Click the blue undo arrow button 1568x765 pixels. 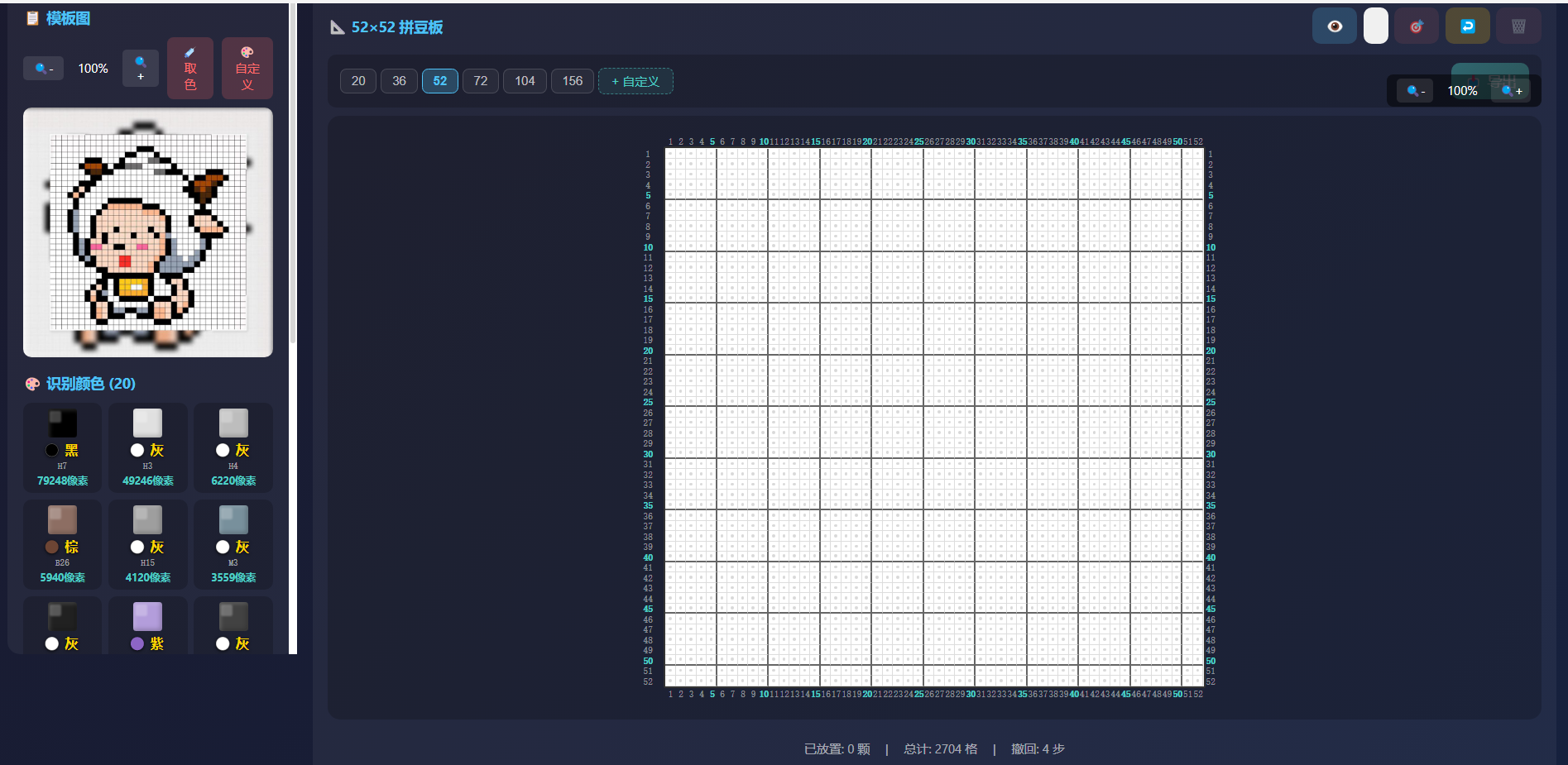(x=1467, y=26)
